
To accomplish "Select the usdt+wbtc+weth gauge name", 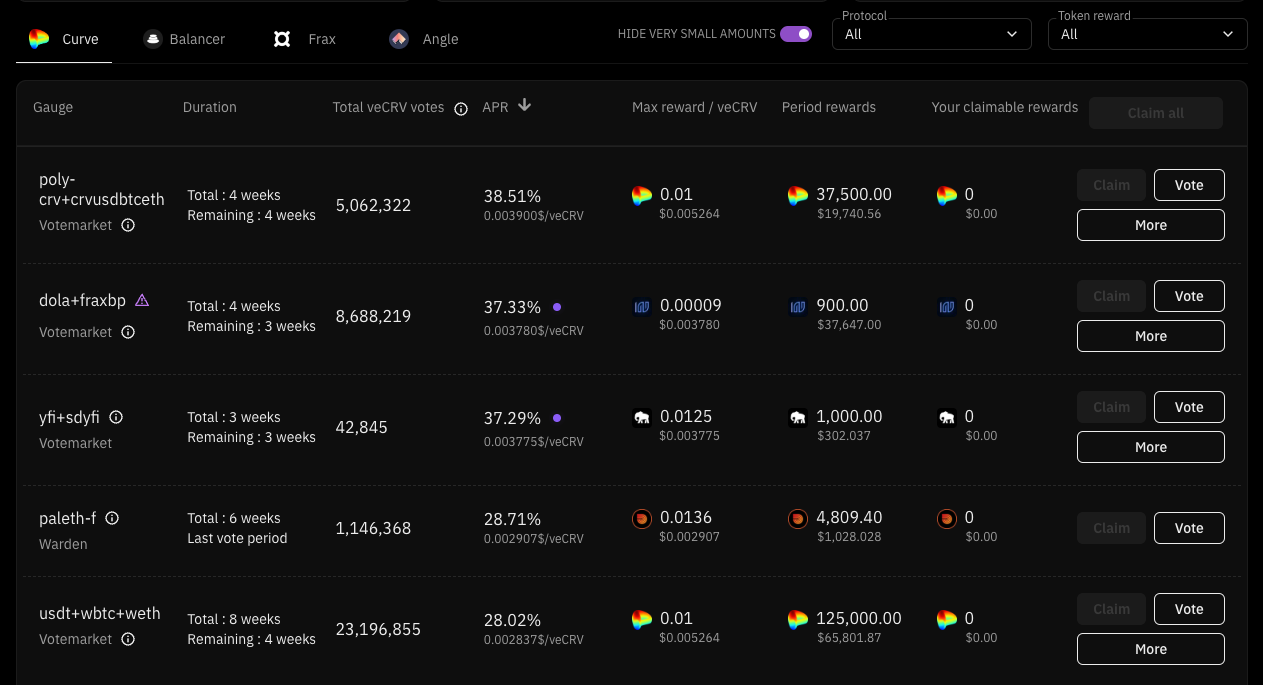I will 100,613.
